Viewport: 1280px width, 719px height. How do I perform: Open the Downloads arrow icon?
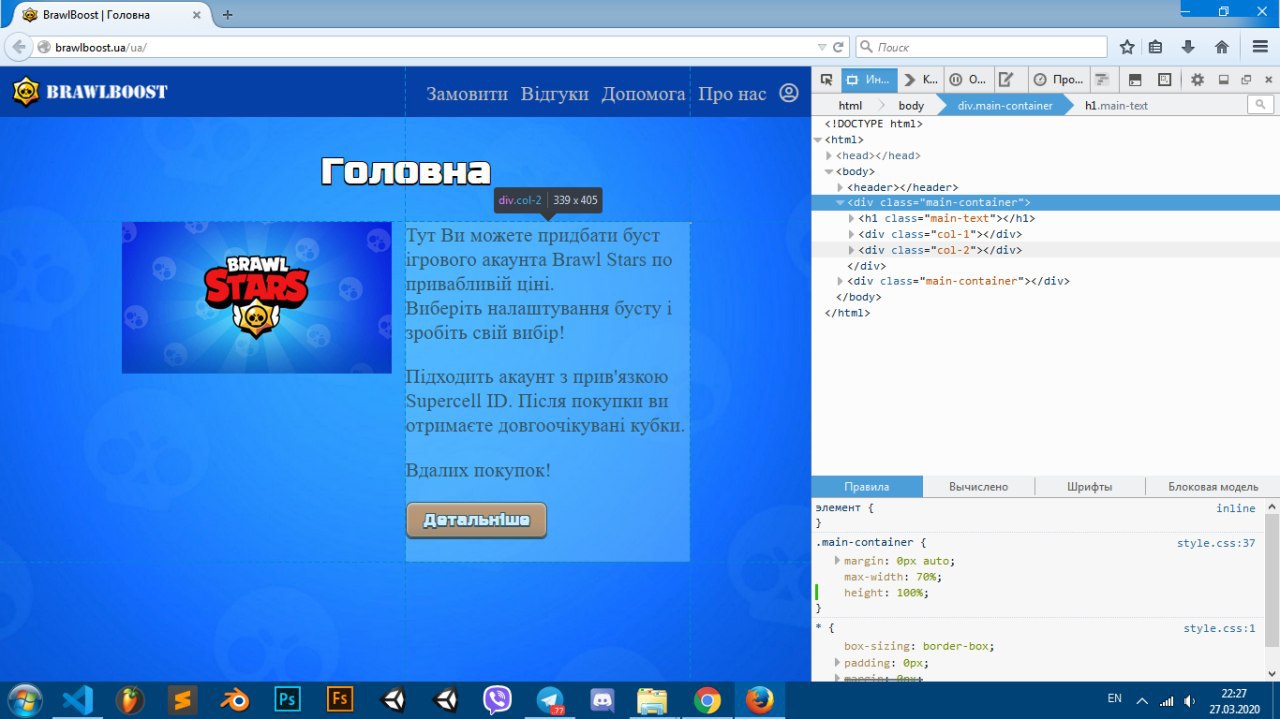(x=1188, y=47)
